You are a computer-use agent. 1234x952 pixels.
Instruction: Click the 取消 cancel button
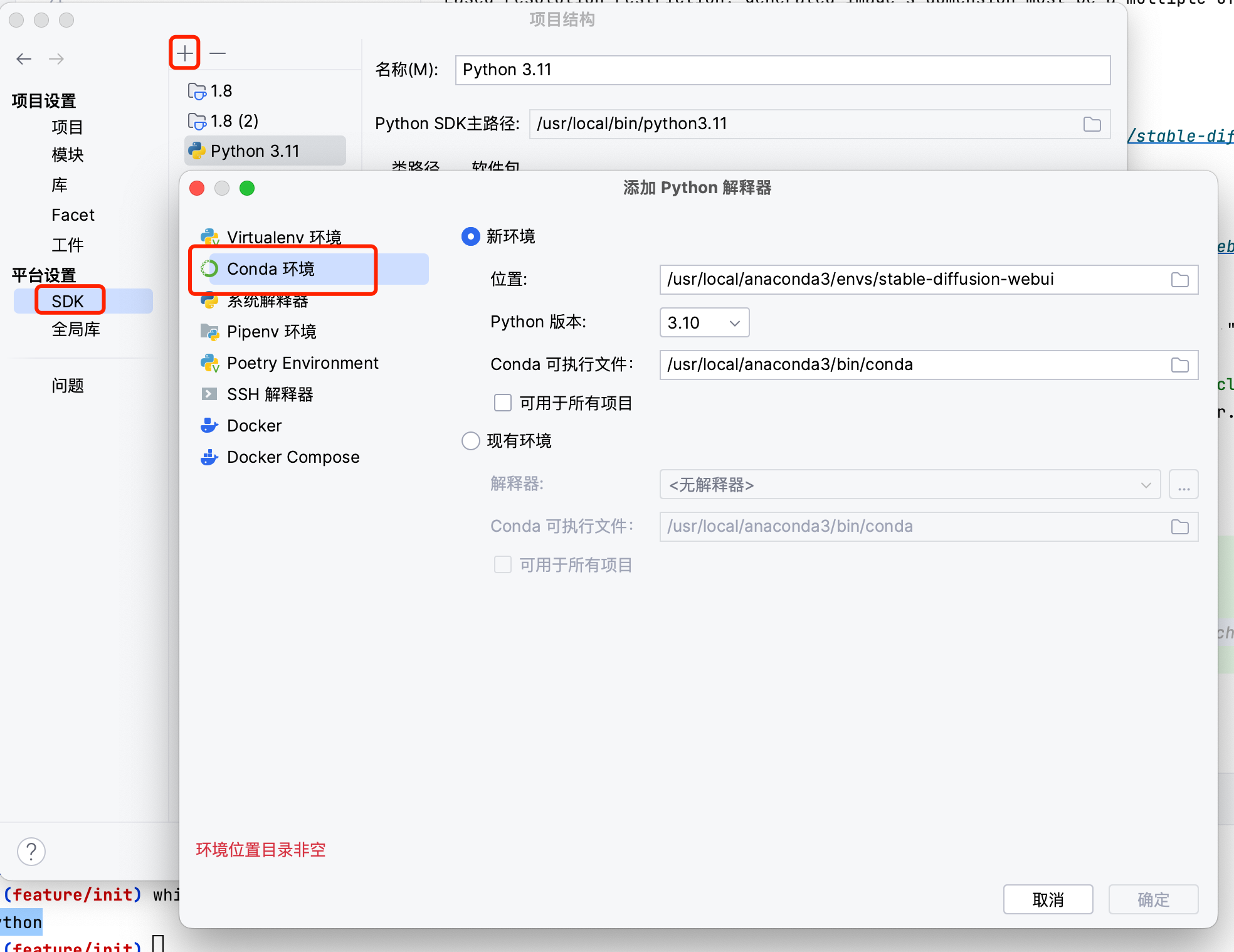coord(1048,899)
